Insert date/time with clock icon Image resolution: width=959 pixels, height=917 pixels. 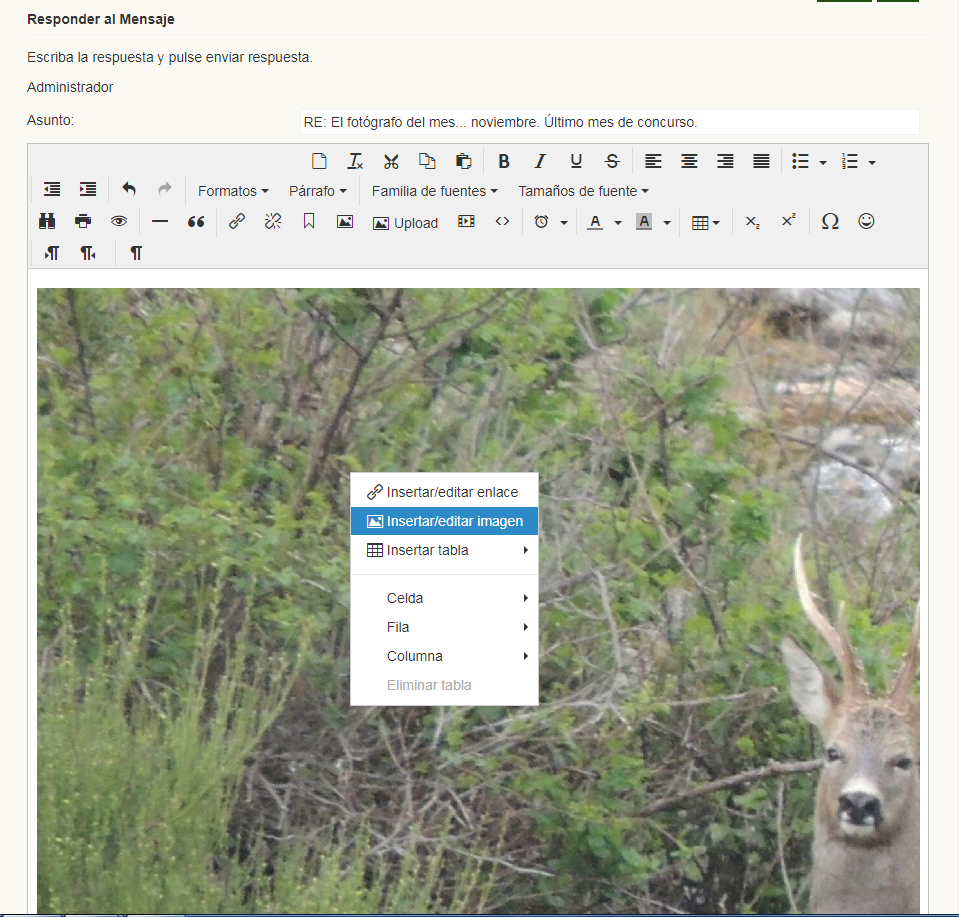[x=541, y=221]
